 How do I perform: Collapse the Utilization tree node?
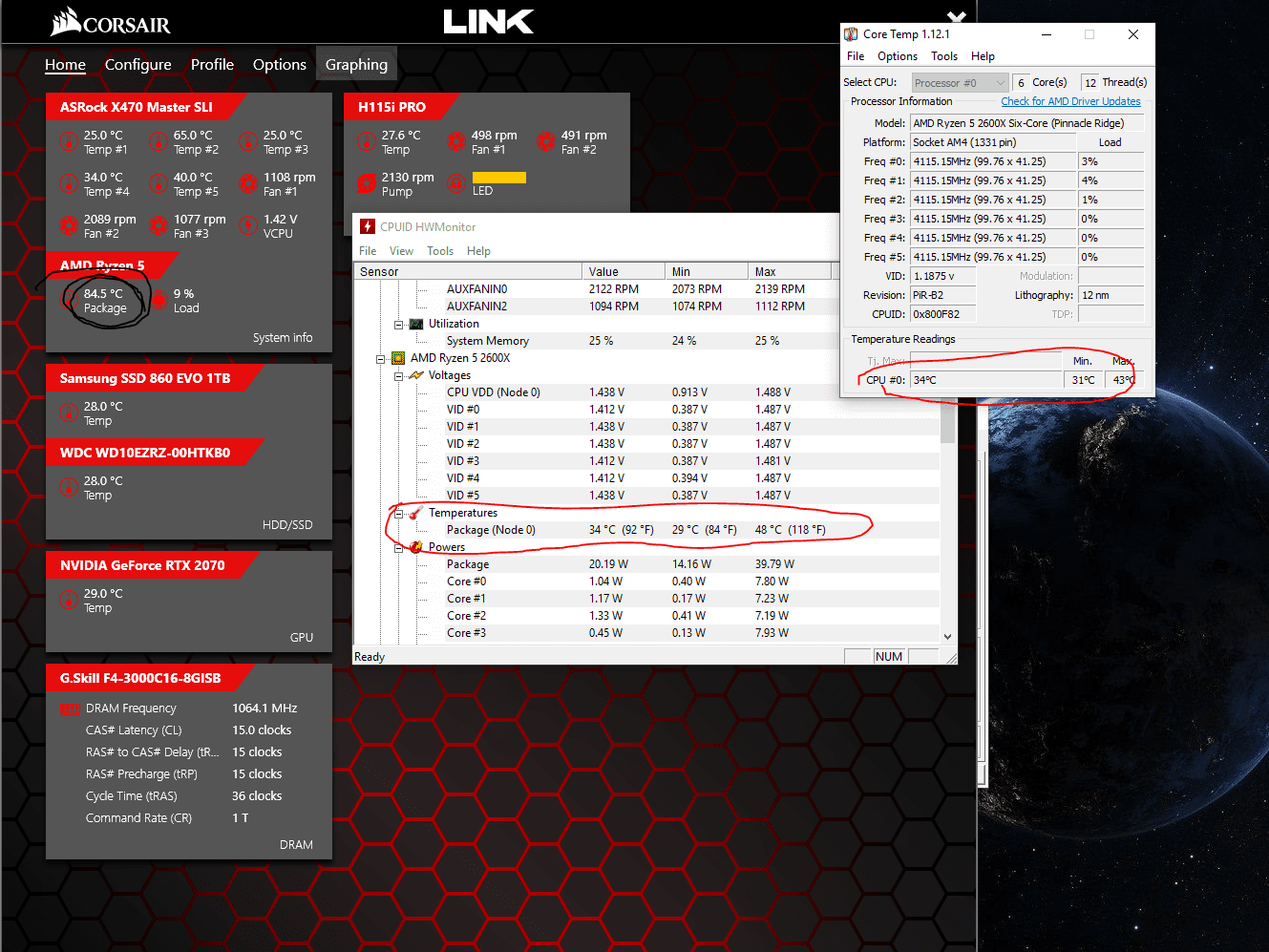[398, 325]
